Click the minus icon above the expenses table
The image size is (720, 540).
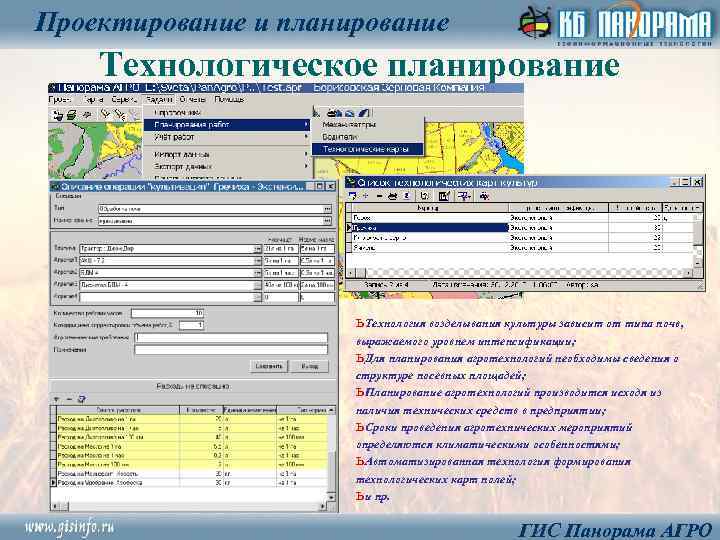click(69, 399)
